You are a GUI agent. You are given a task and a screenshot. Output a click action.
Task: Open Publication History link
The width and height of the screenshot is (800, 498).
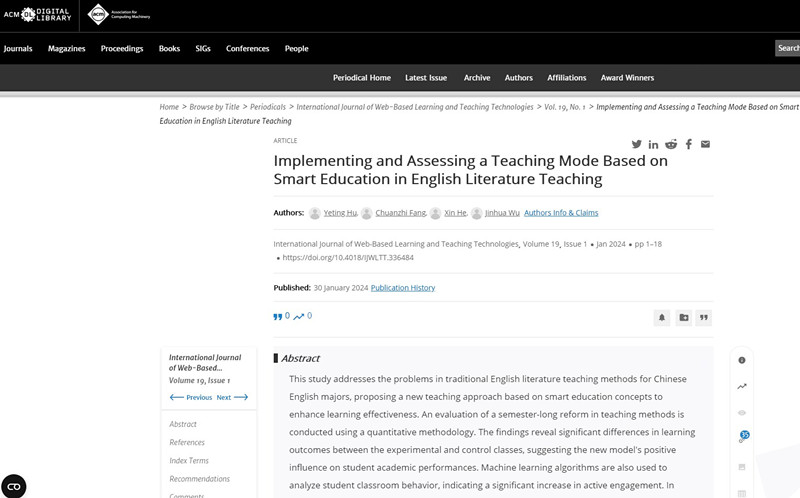click(x=403, y=288)
